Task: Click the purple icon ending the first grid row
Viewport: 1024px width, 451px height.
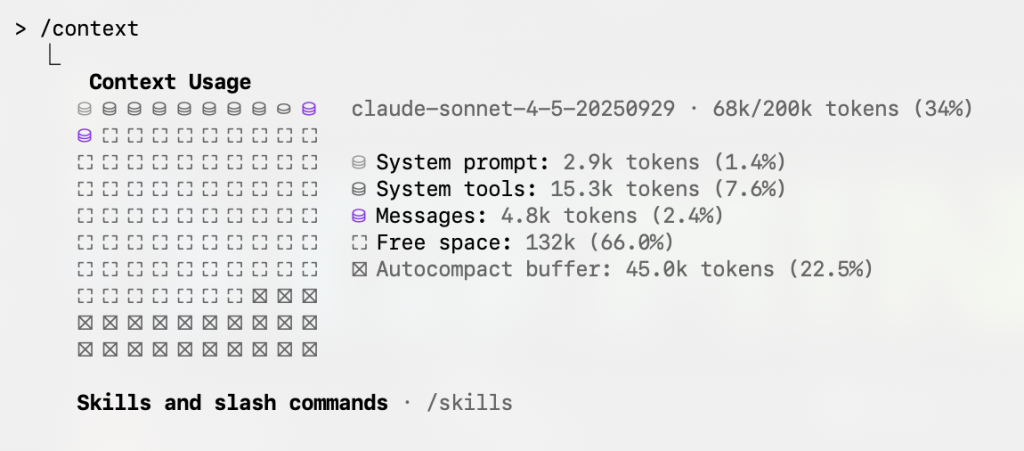Action: [310, 108]
